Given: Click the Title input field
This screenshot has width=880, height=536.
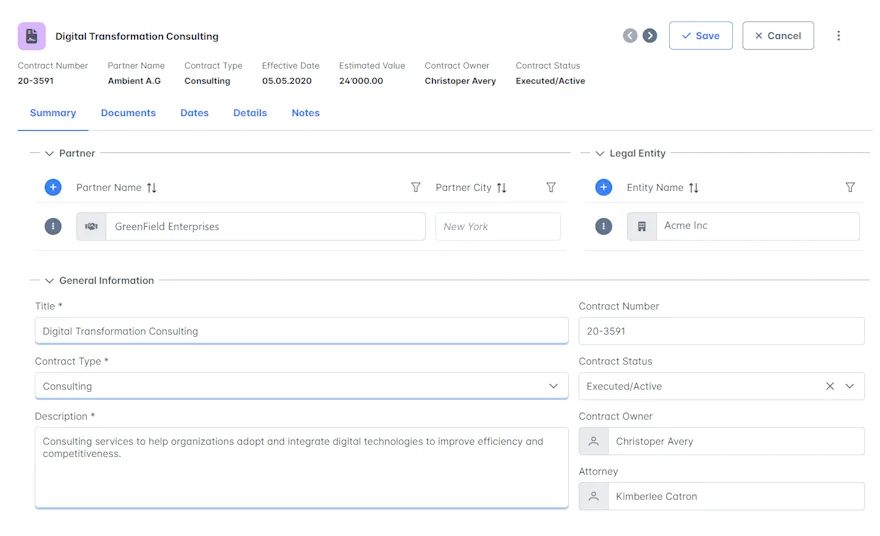Looking at the screenshot, I should coord(301,331).
